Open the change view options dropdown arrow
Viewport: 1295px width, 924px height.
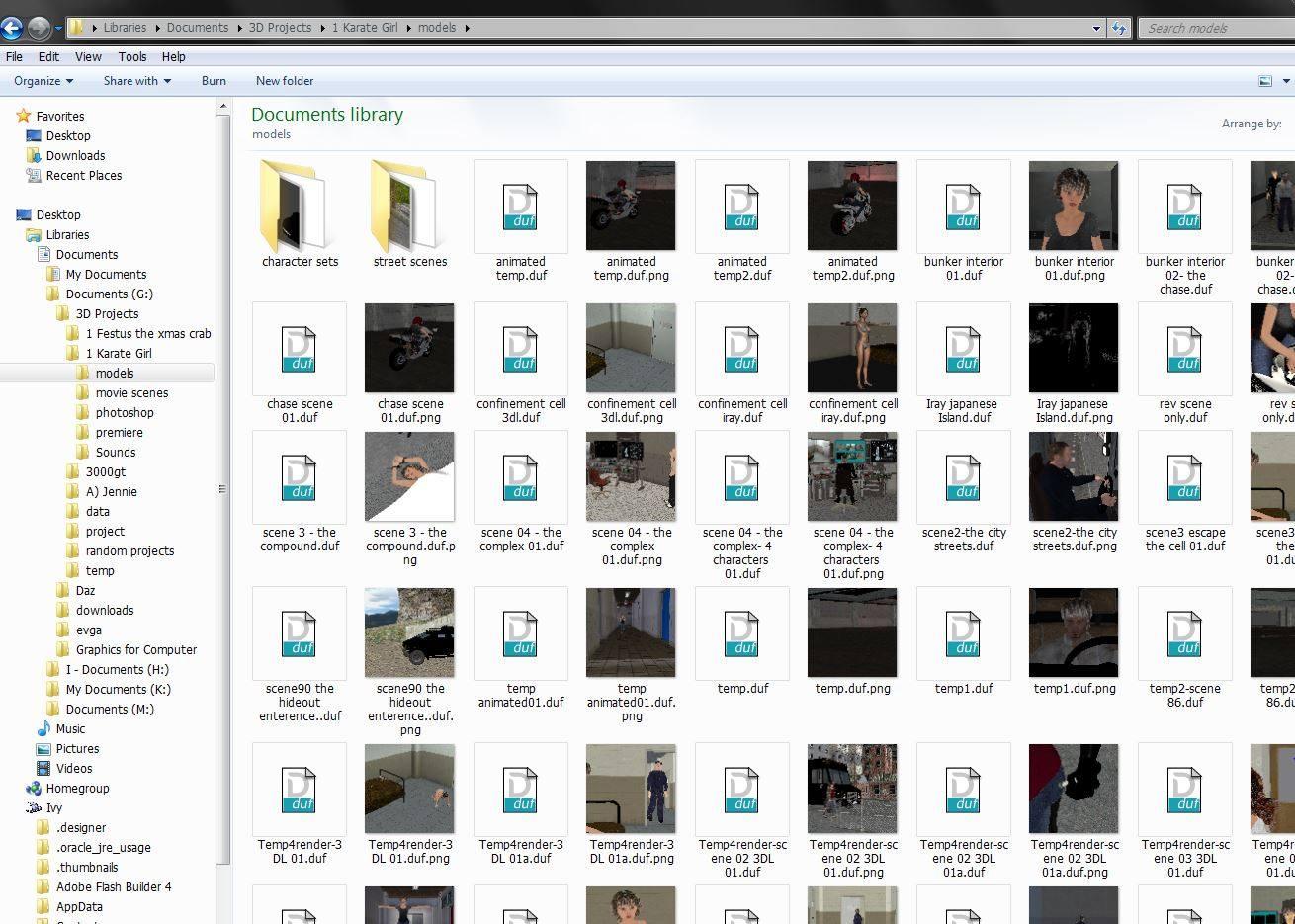(1287, 81)
